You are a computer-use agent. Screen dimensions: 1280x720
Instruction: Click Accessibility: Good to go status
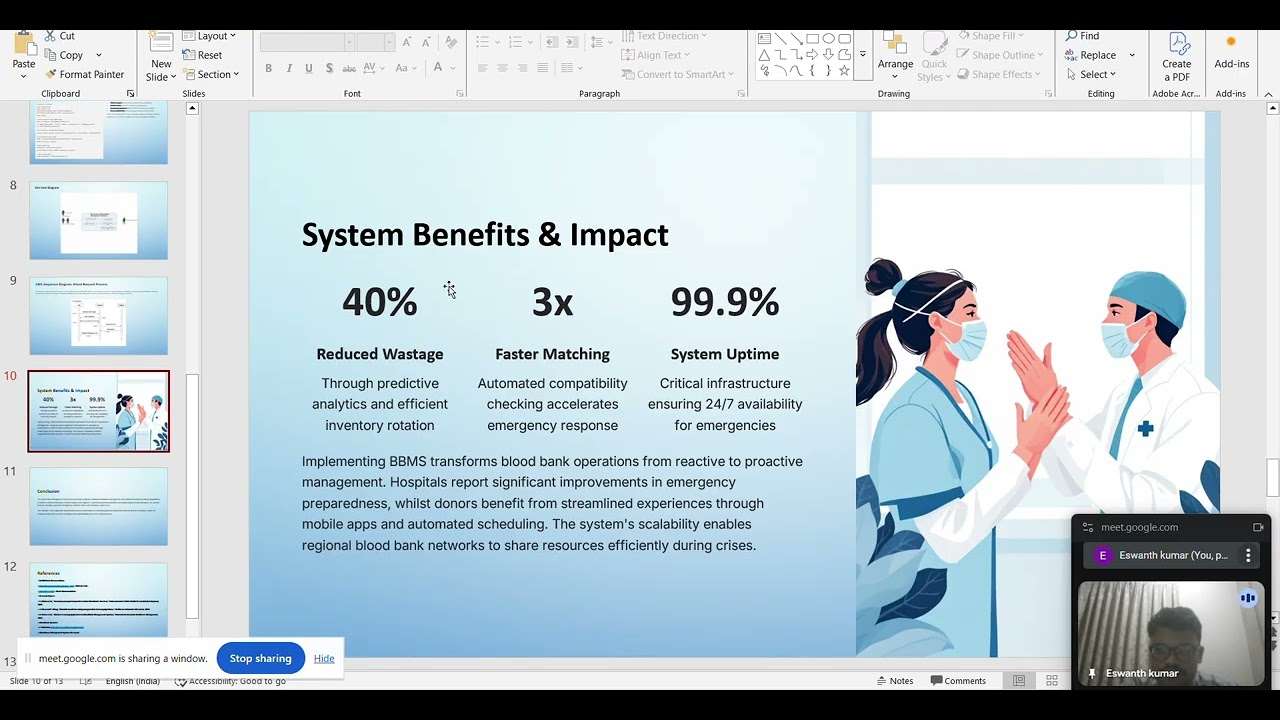tap(230, 681)
